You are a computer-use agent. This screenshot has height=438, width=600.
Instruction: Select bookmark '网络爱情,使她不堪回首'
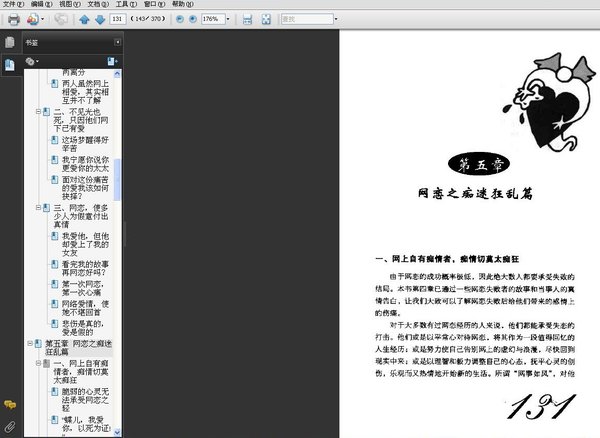[x=85, y=308]
